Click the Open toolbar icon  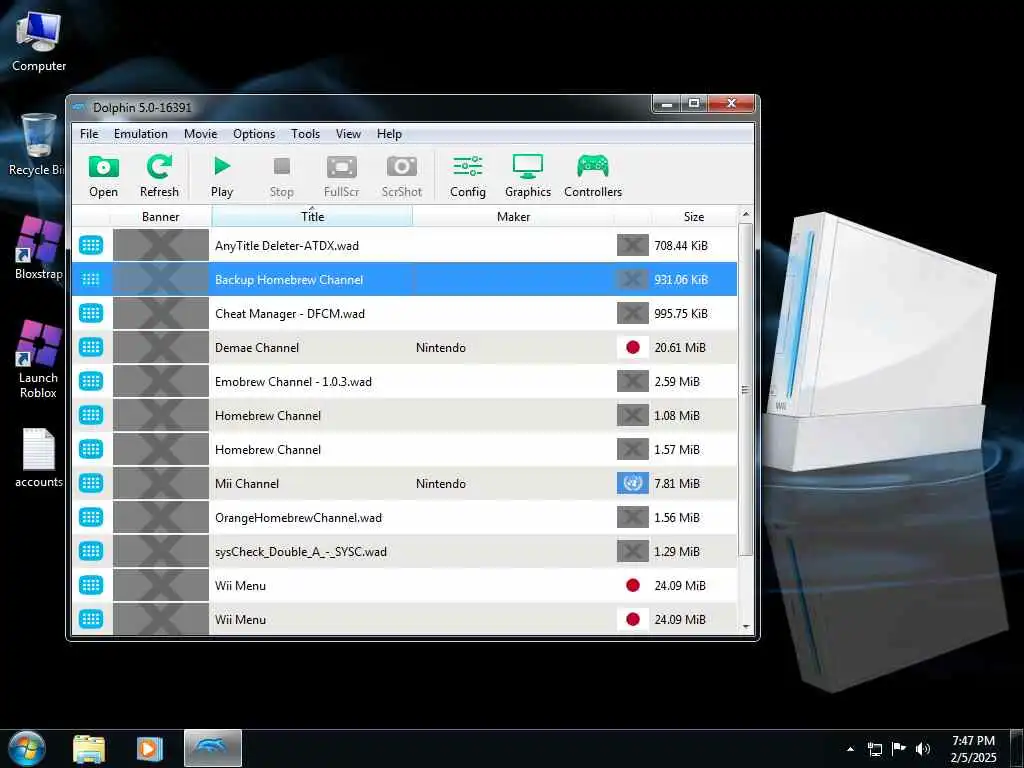click(103, 176)
